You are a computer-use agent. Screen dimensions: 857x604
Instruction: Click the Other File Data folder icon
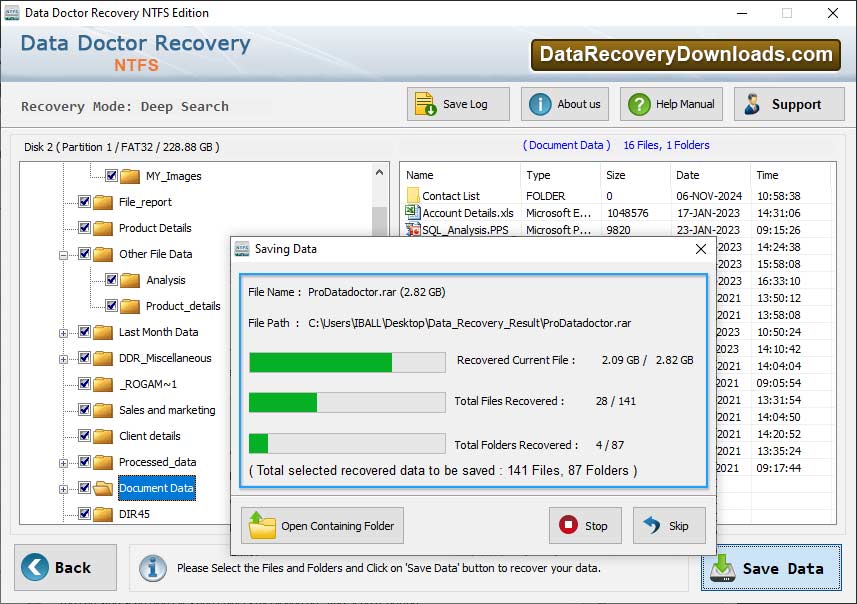coord(103,254)
